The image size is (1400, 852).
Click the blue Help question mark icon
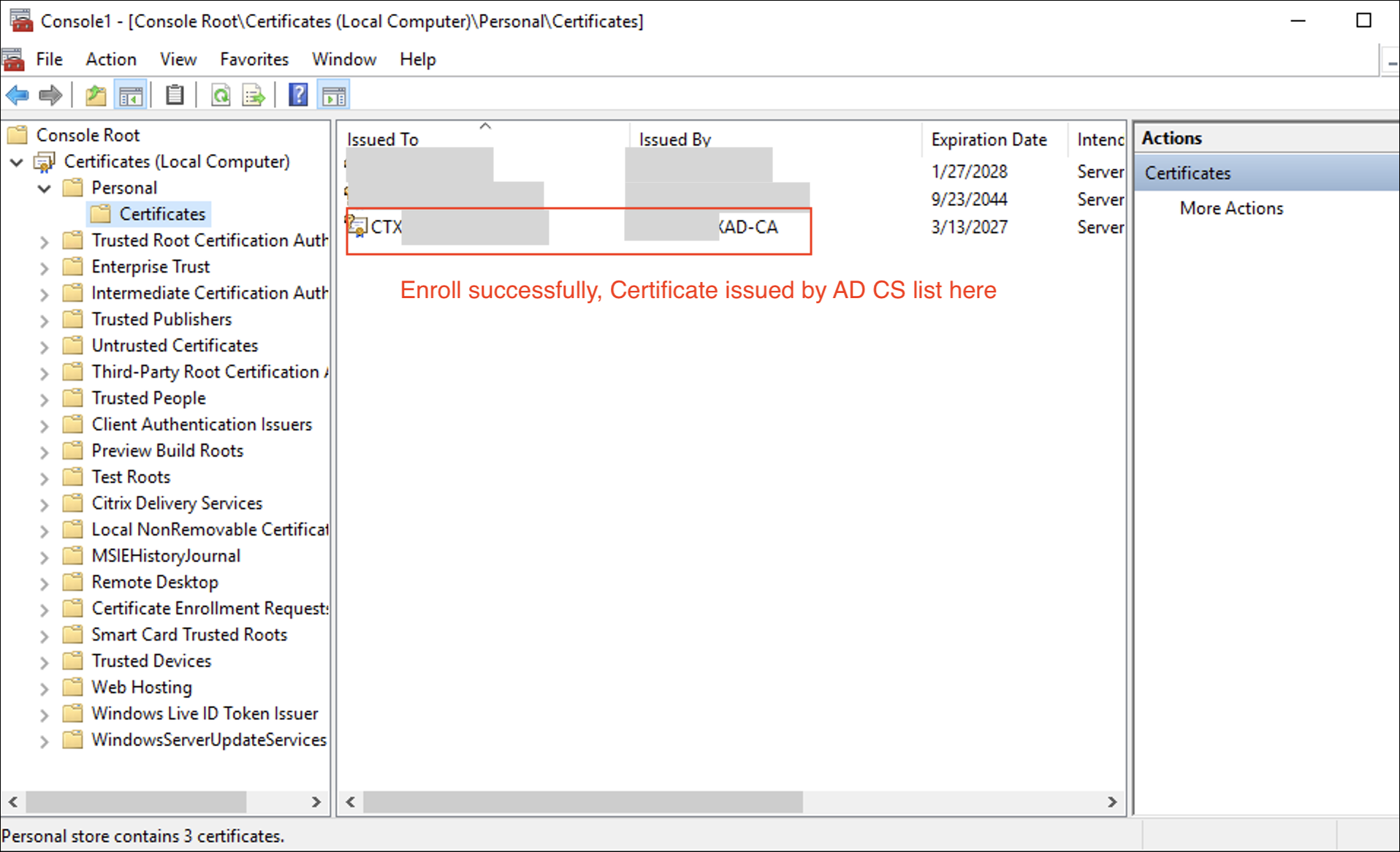298,95
